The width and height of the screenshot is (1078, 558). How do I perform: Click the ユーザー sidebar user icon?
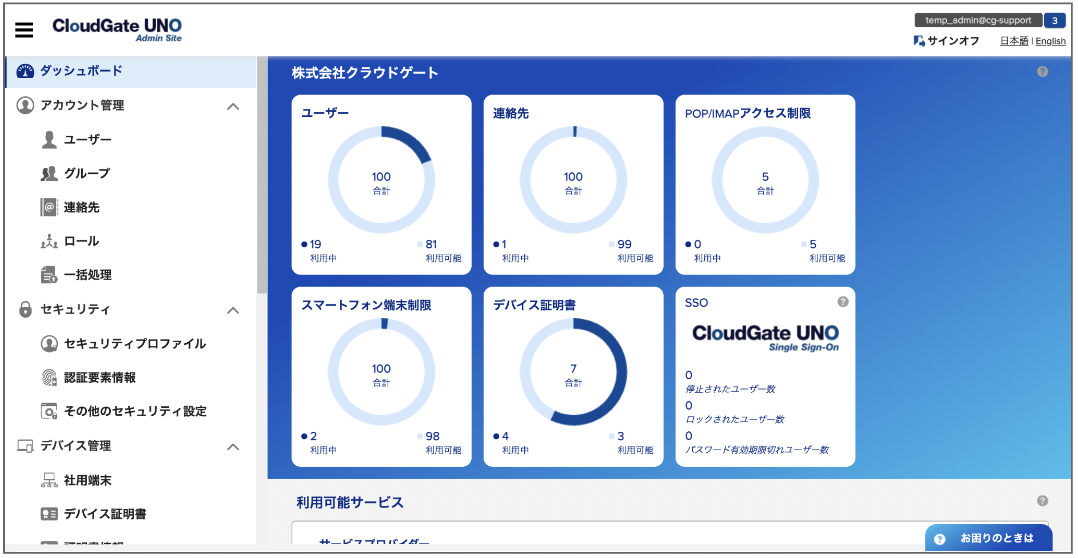(48, 140)
